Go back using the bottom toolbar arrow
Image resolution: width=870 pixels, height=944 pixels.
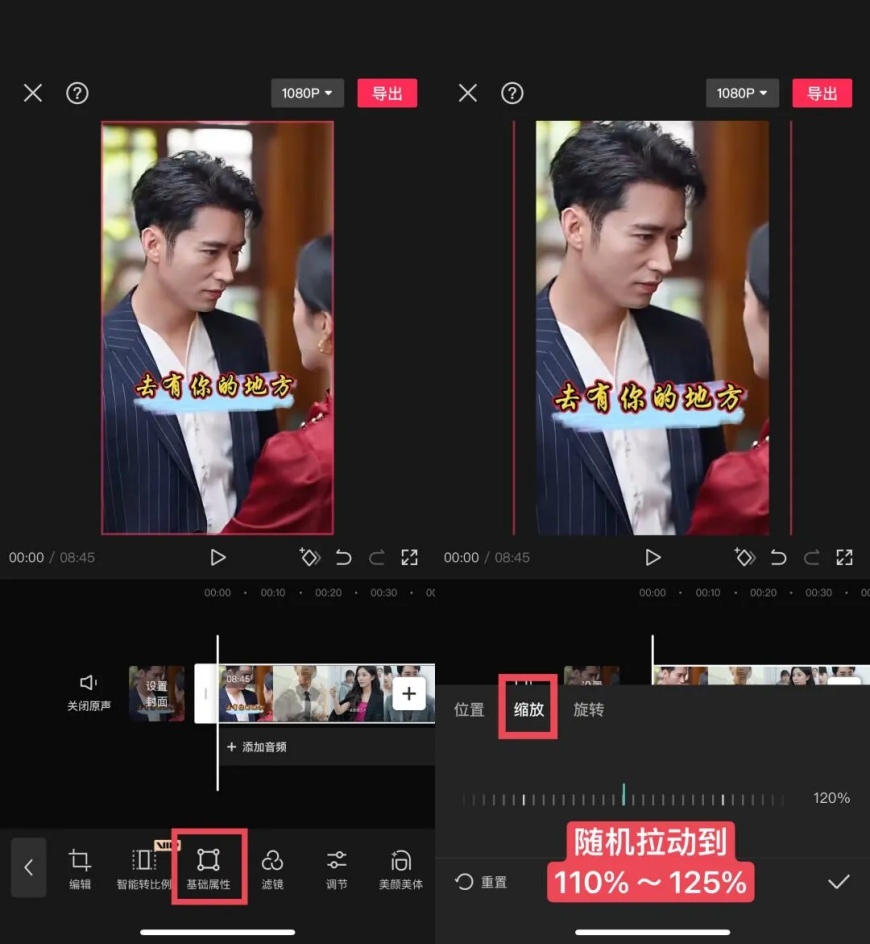click(x=28, y=868)
